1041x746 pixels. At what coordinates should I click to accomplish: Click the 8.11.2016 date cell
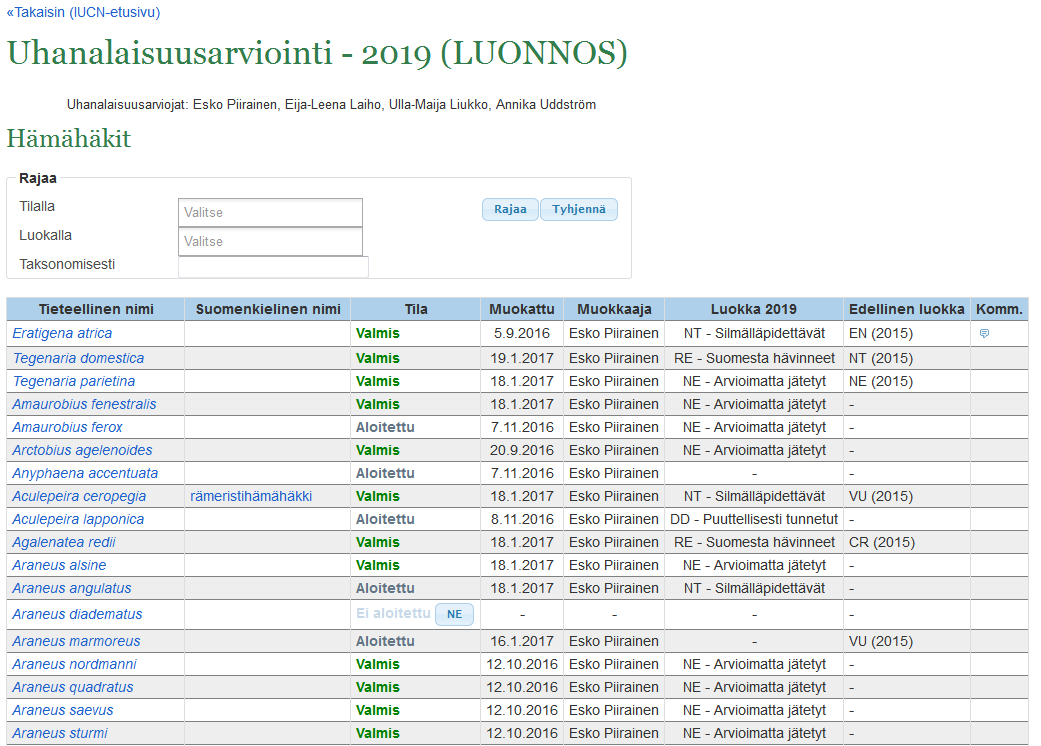coord(522,519)
